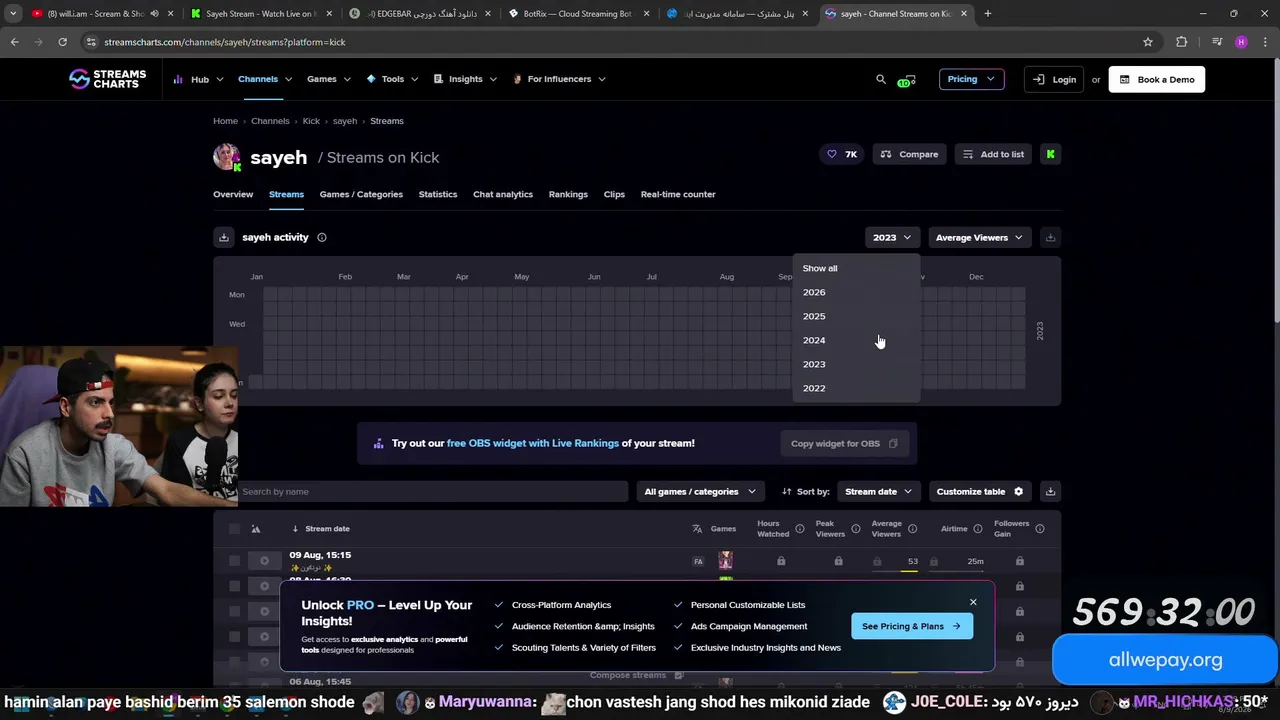
Task: Reload the page with the browser refresh button
Action: click(x=62, y=42)
